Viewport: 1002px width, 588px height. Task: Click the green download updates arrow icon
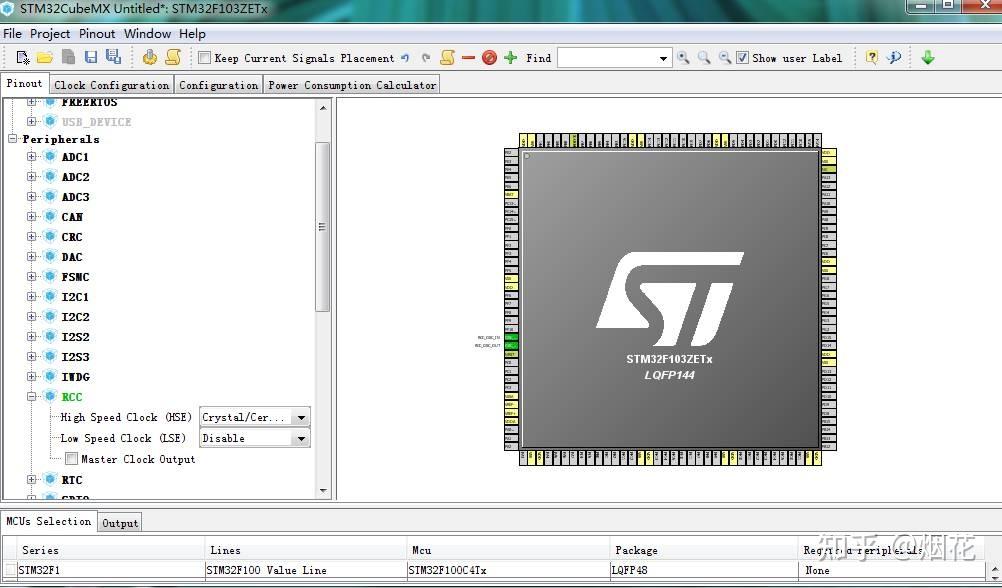pos(929,57)
